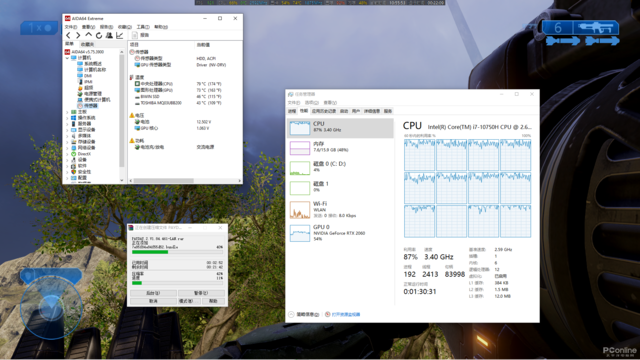Select CPU in Task Manager sidebar
640x360 pixels.
point(340,128)
